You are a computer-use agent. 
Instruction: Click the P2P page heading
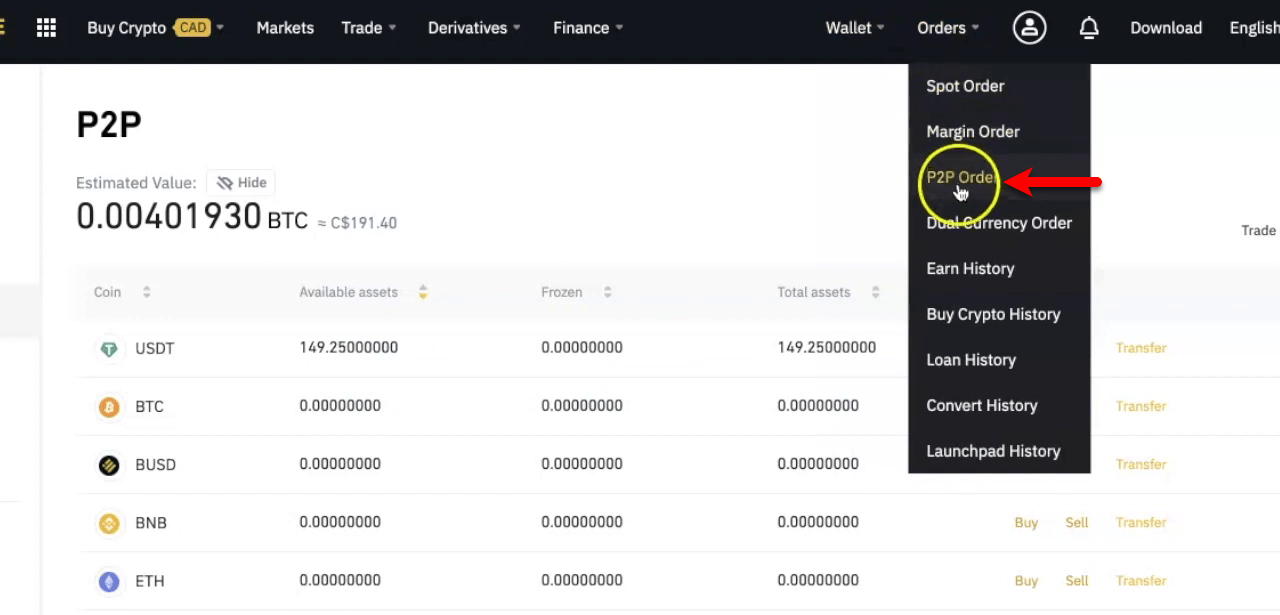coord(109,125)
